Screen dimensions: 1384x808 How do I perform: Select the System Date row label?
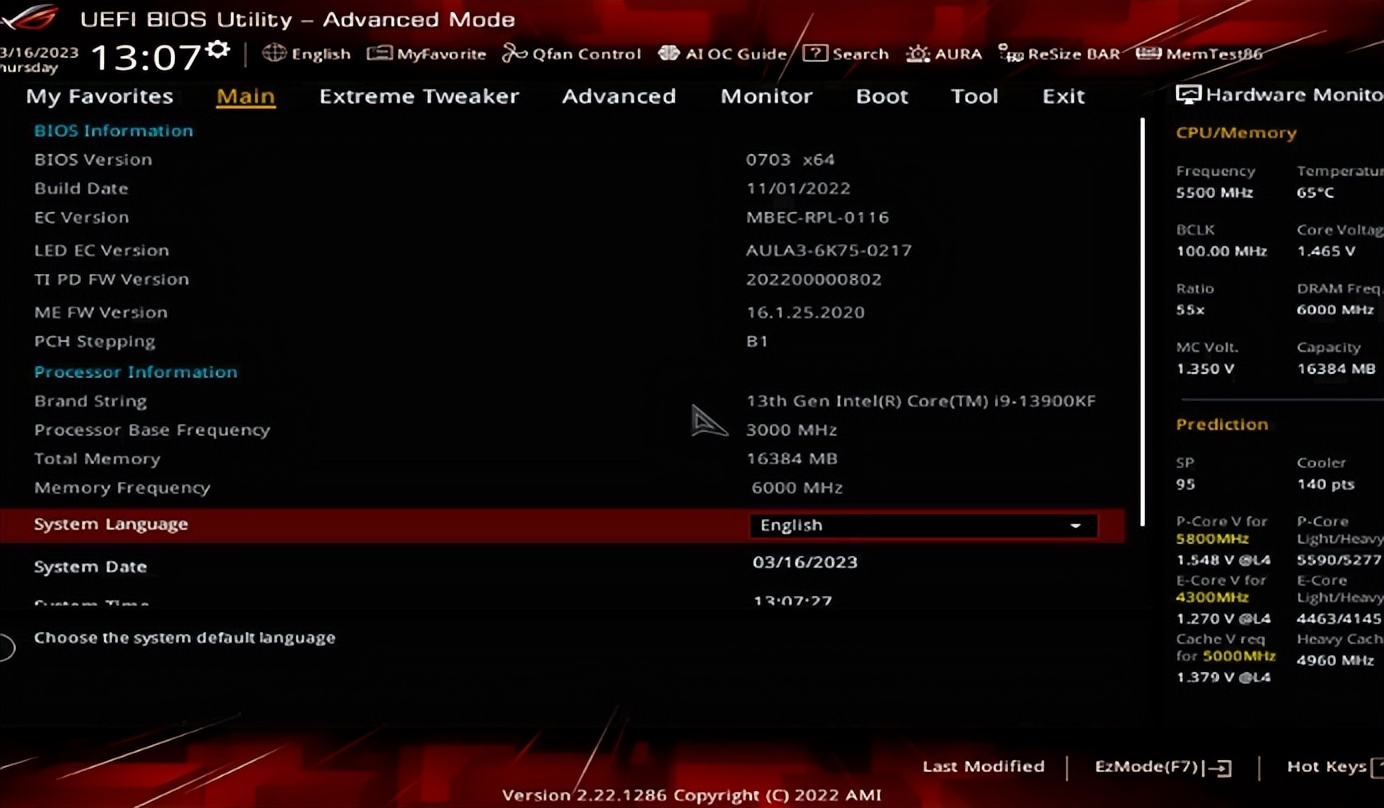coord(90,567)
